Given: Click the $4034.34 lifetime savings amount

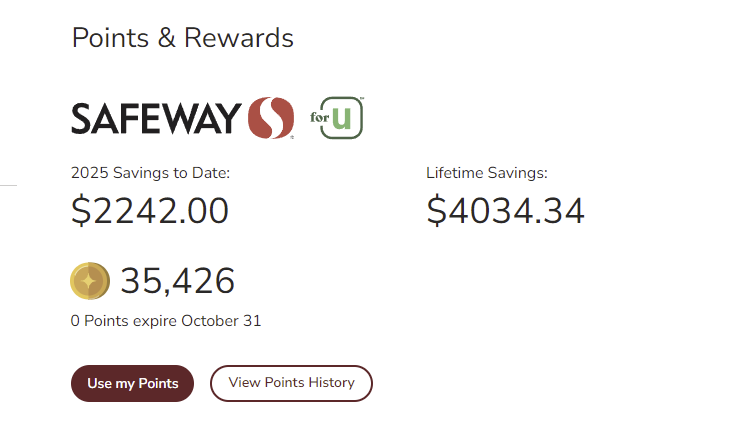Looking at the screenshot, I should (505, 211).
